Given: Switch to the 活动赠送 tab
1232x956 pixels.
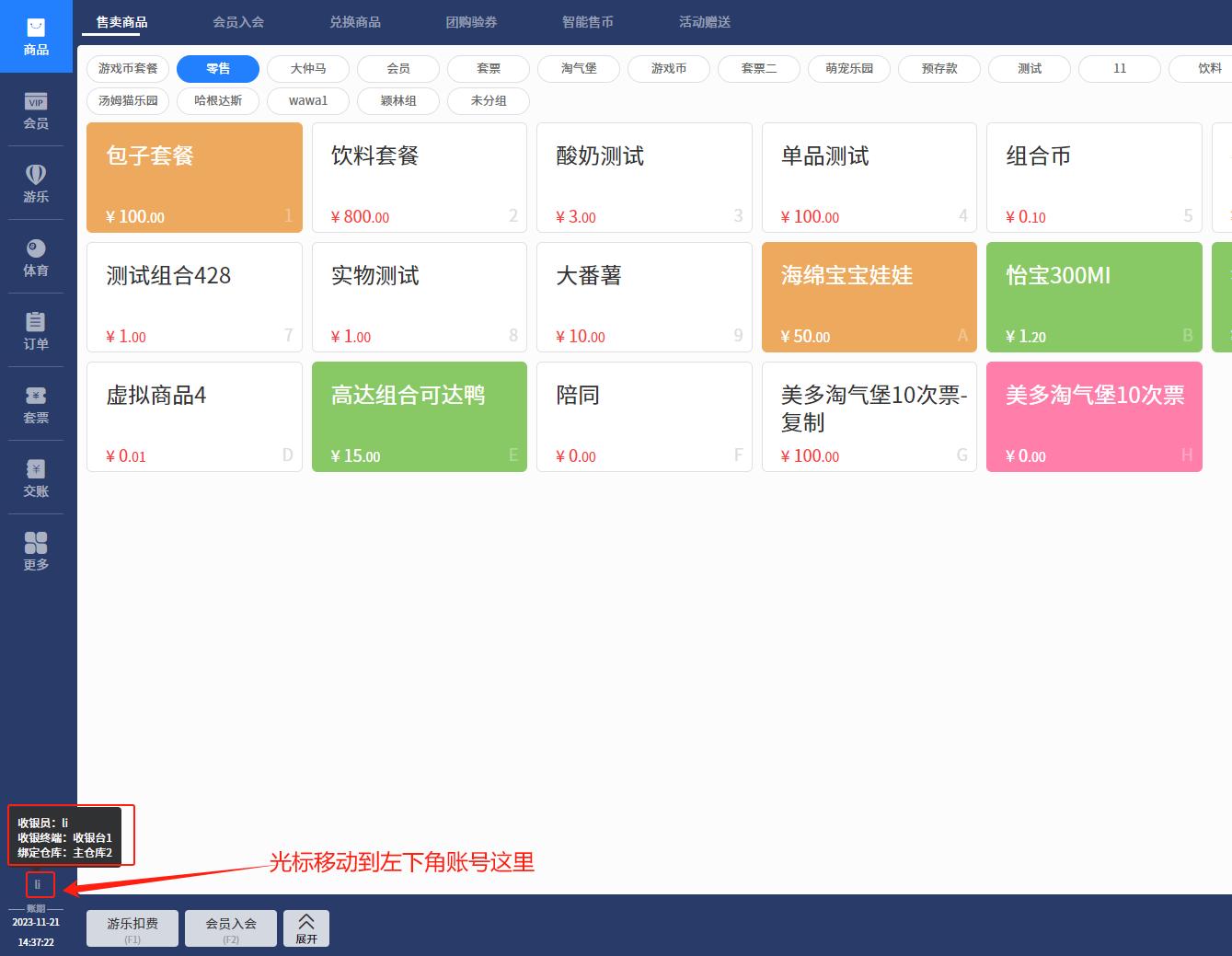Looking at the screenshot, I should click(705, 22).
